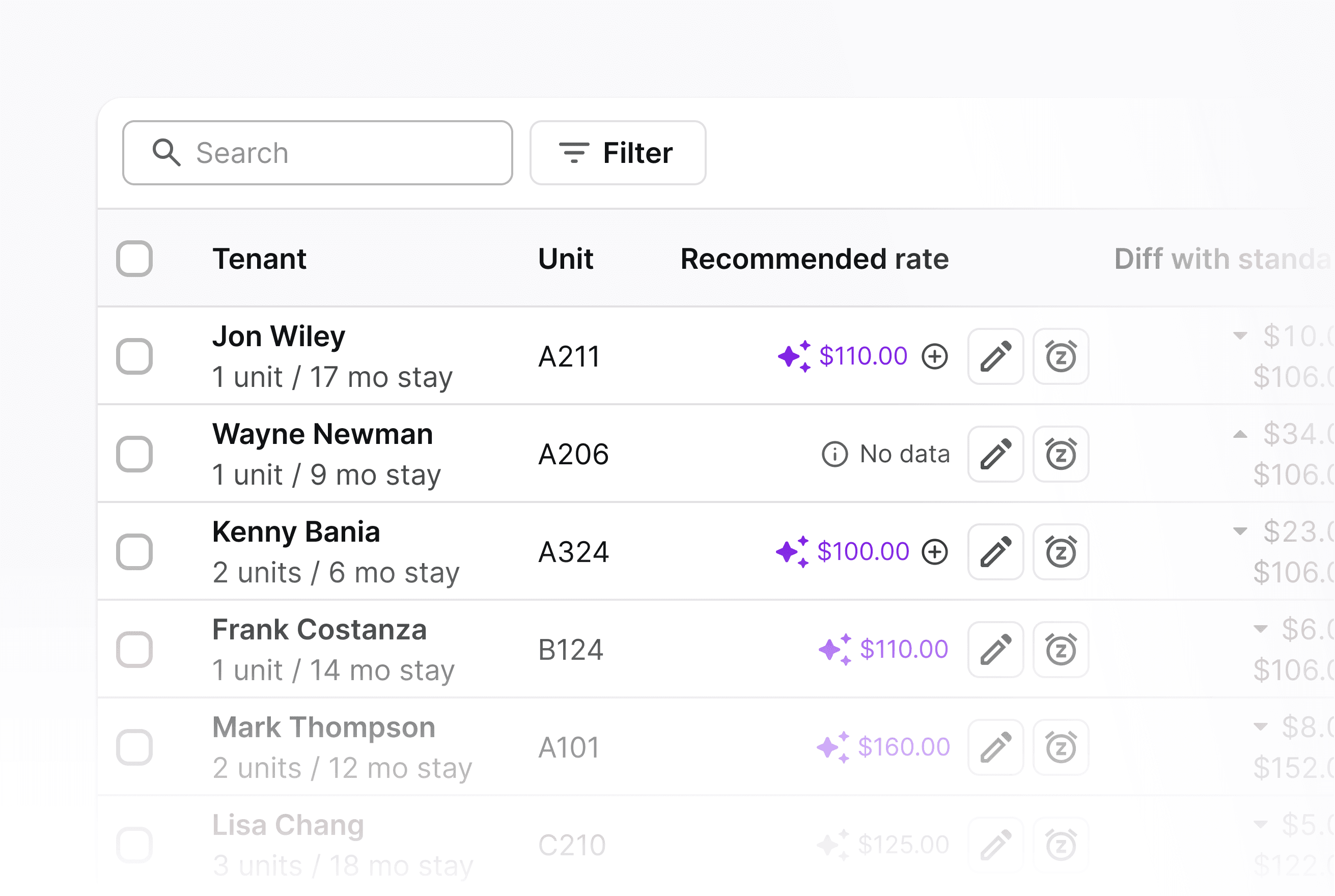The image size is (1335, 896).
Task: Sort by the Recommended rate column header
Action: [x=814, y=259]
